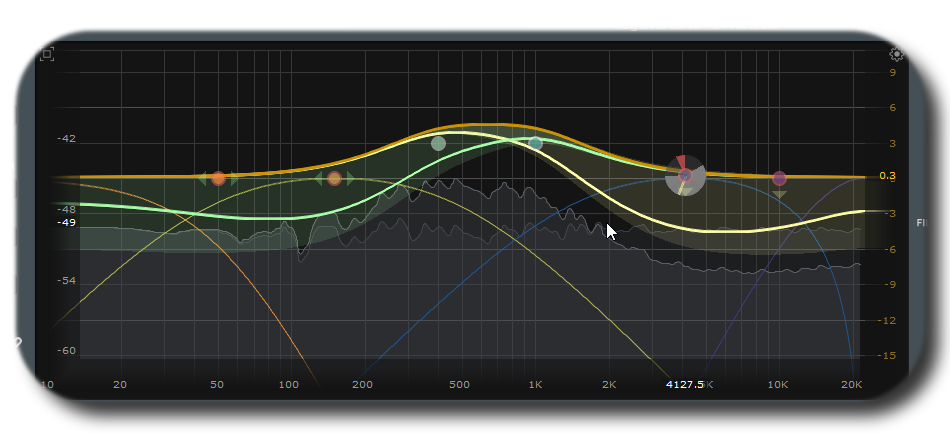950x440 pixels.
Task: Click the fullscreen expand icon in top-left corner
Action: point(47,53)
